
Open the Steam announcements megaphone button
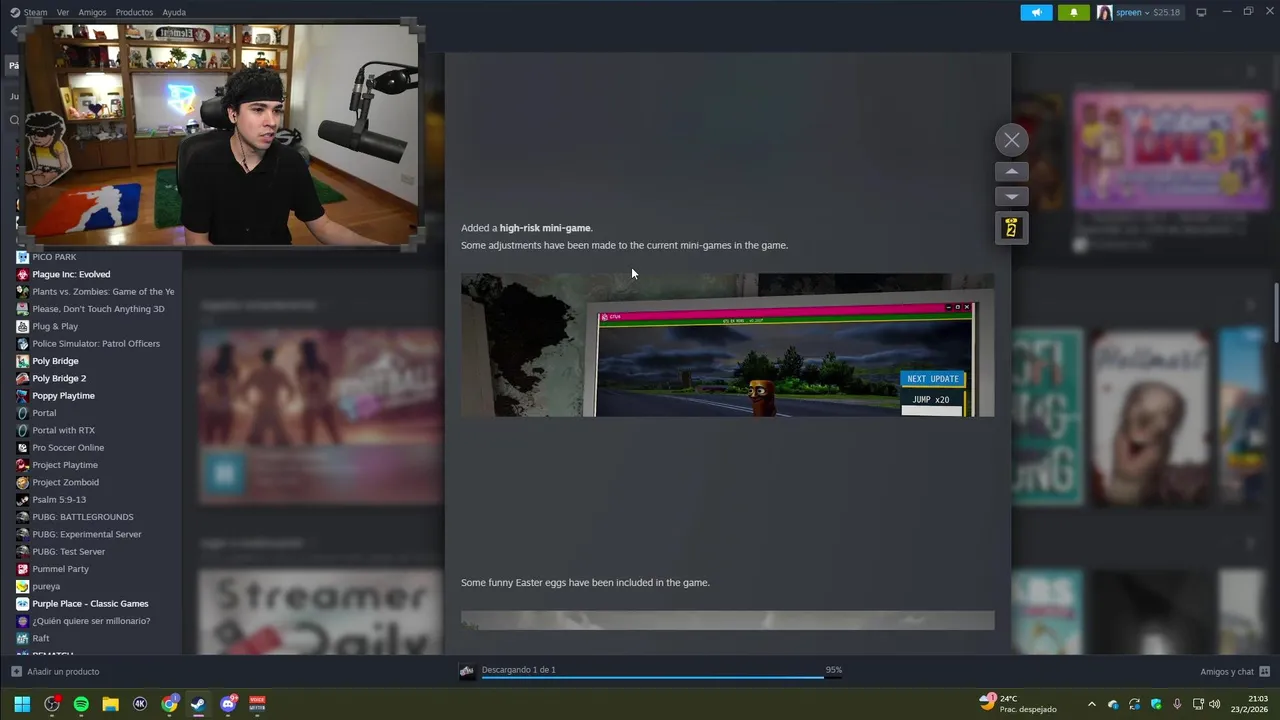(1036, 12)
